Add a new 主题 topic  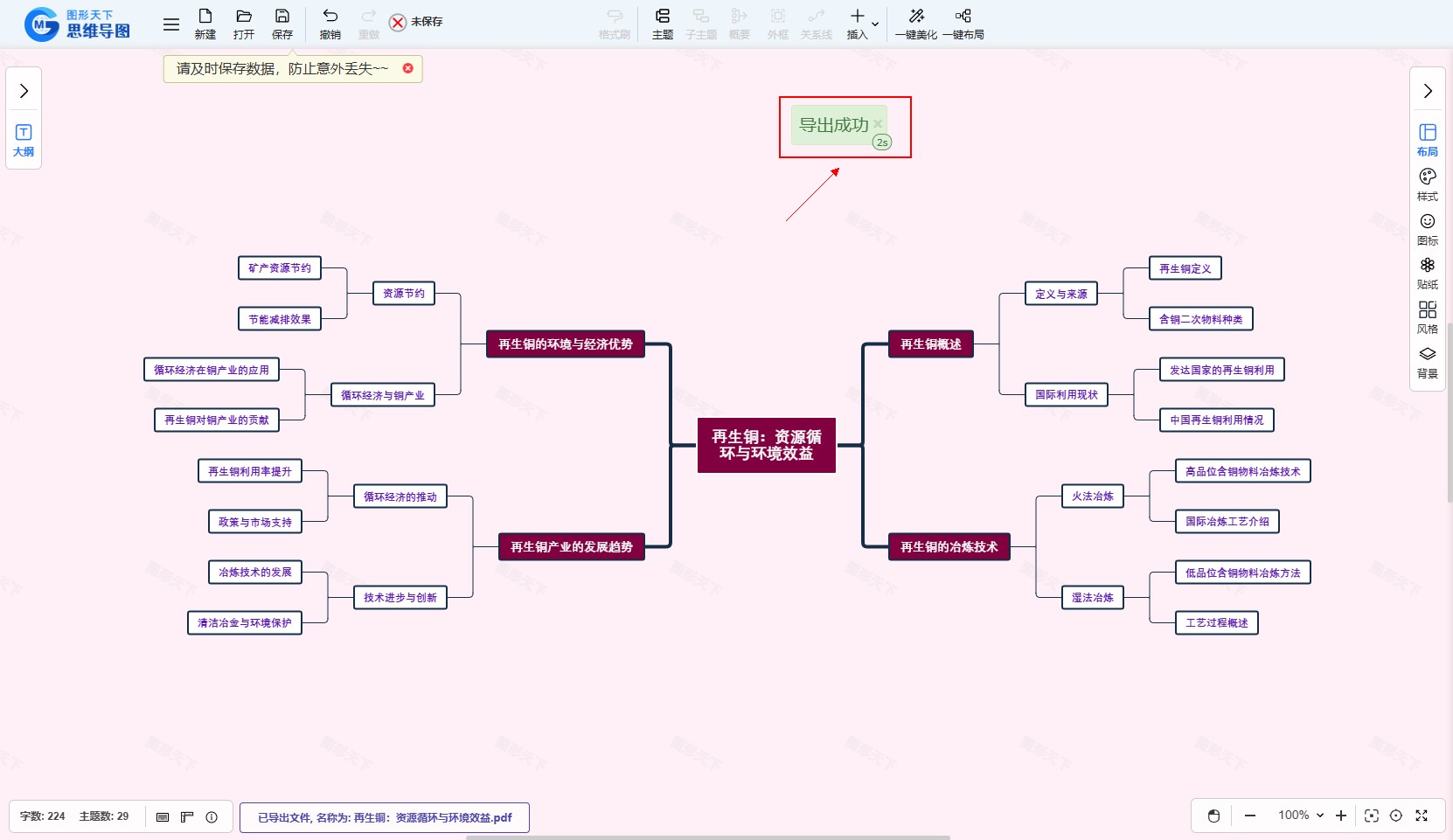click(x=662, y=24)
